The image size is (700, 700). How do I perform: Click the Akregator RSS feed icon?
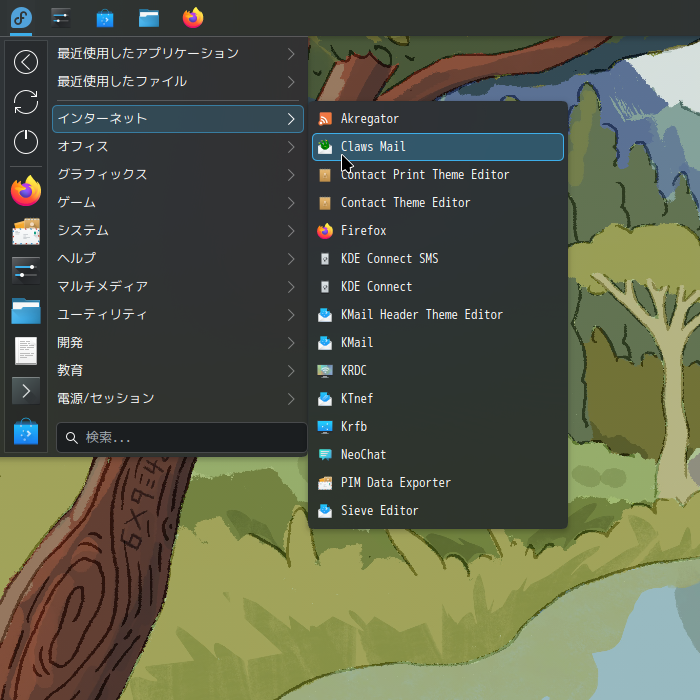point(325,119)
